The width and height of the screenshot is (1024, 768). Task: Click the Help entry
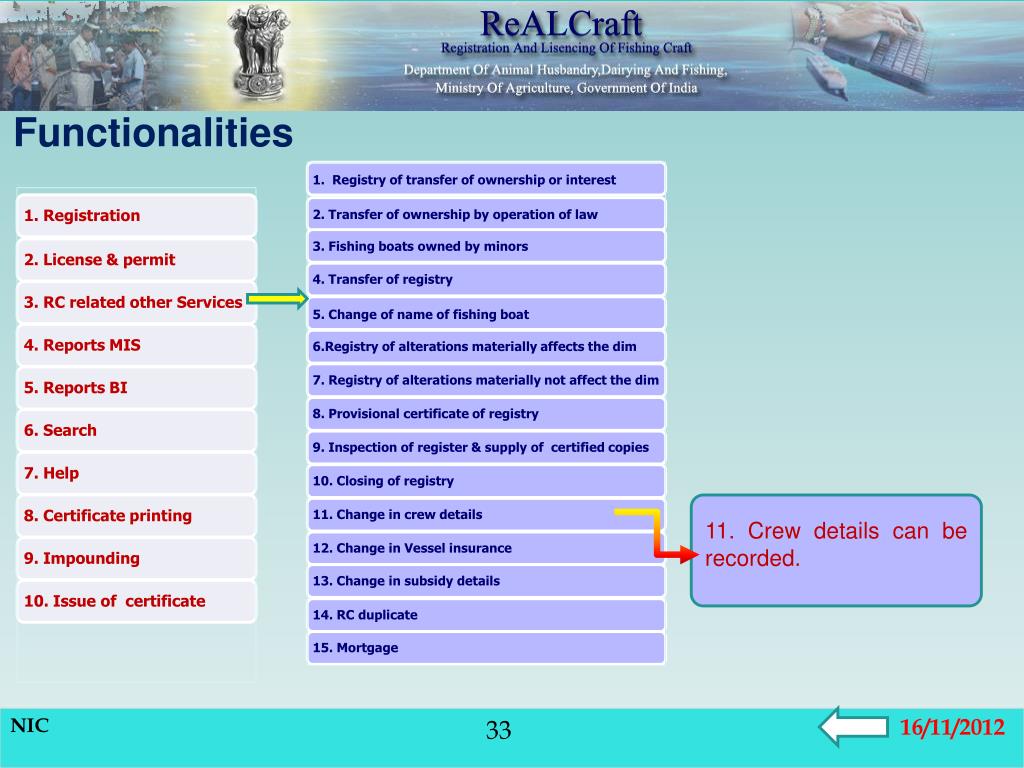(136, 473)
